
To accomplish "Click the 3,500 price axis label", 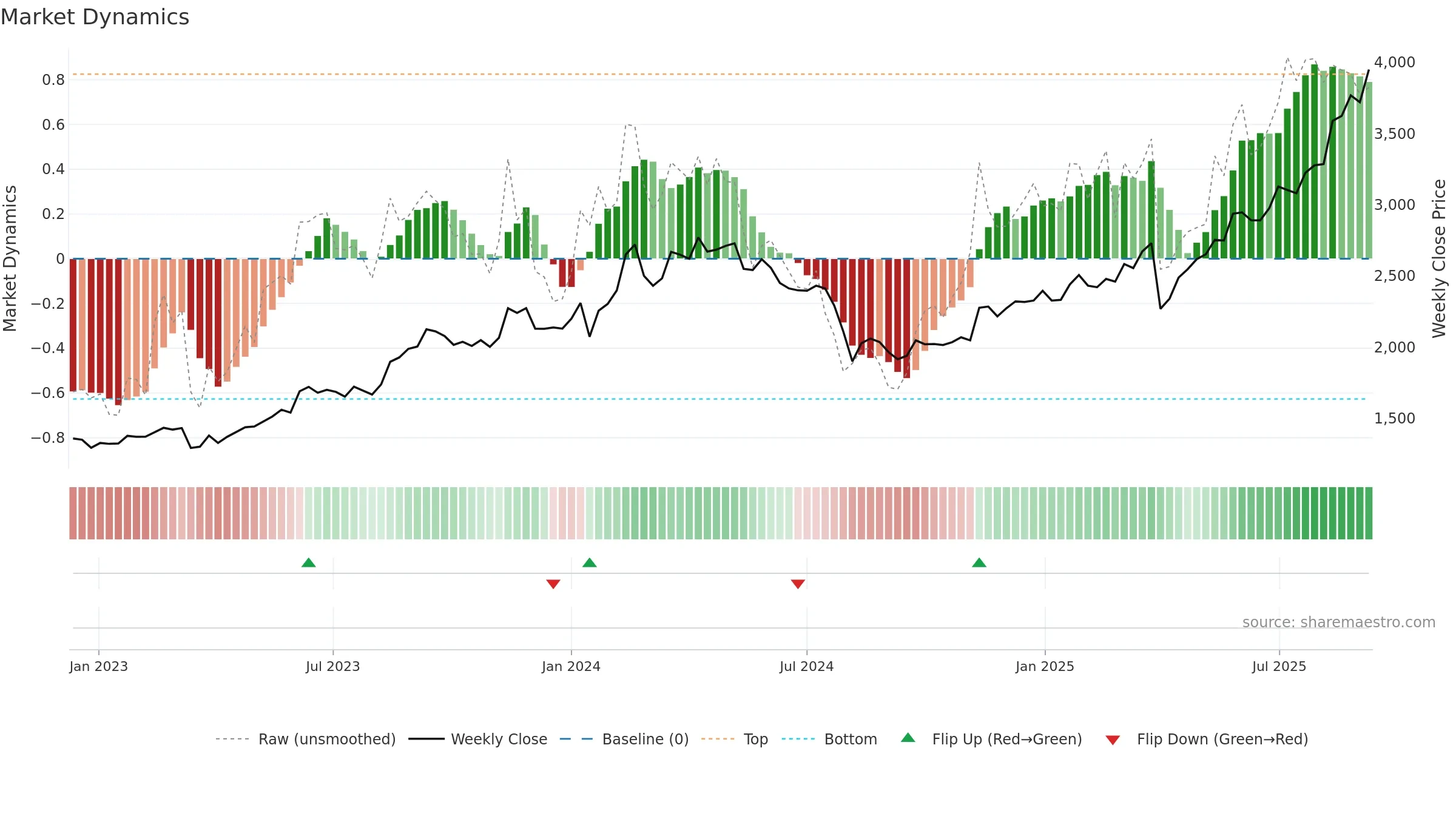I will 1395,133.
